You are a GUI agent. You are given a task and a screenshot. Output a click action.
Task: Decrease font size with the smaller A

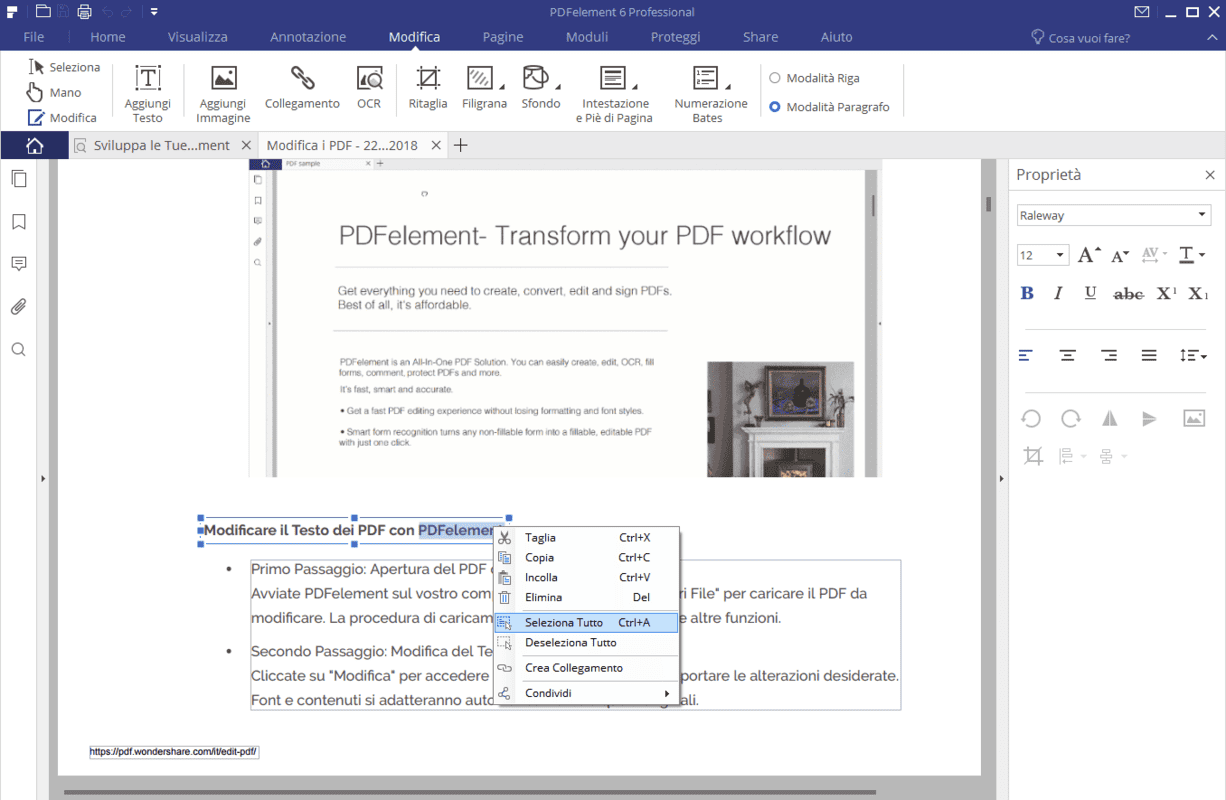click(1120, 255)
